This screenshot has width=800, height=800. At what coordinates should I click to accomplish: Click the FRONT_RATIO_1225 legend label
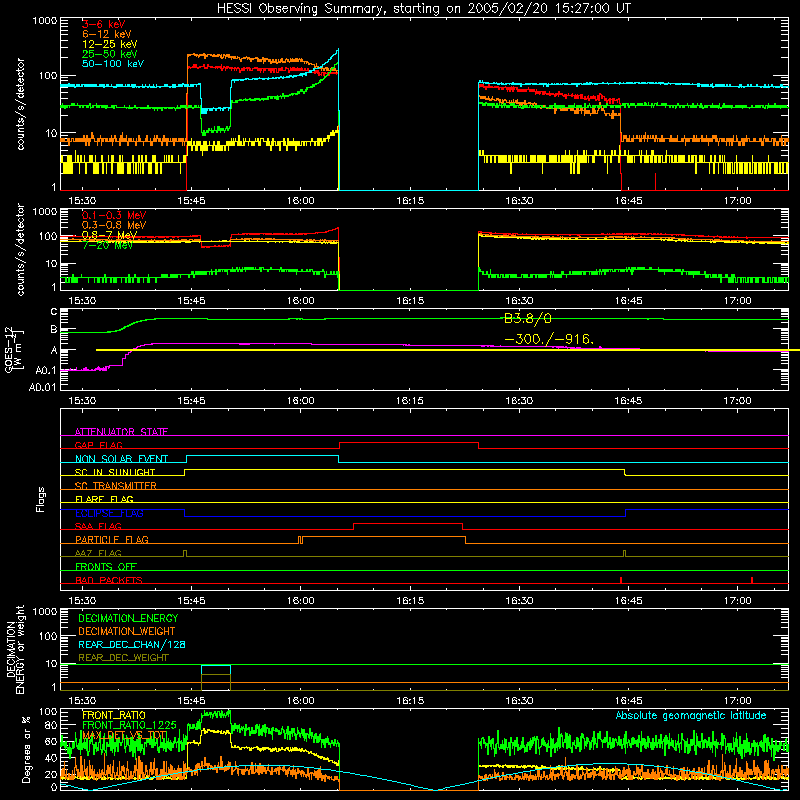[x=129, y=725]
